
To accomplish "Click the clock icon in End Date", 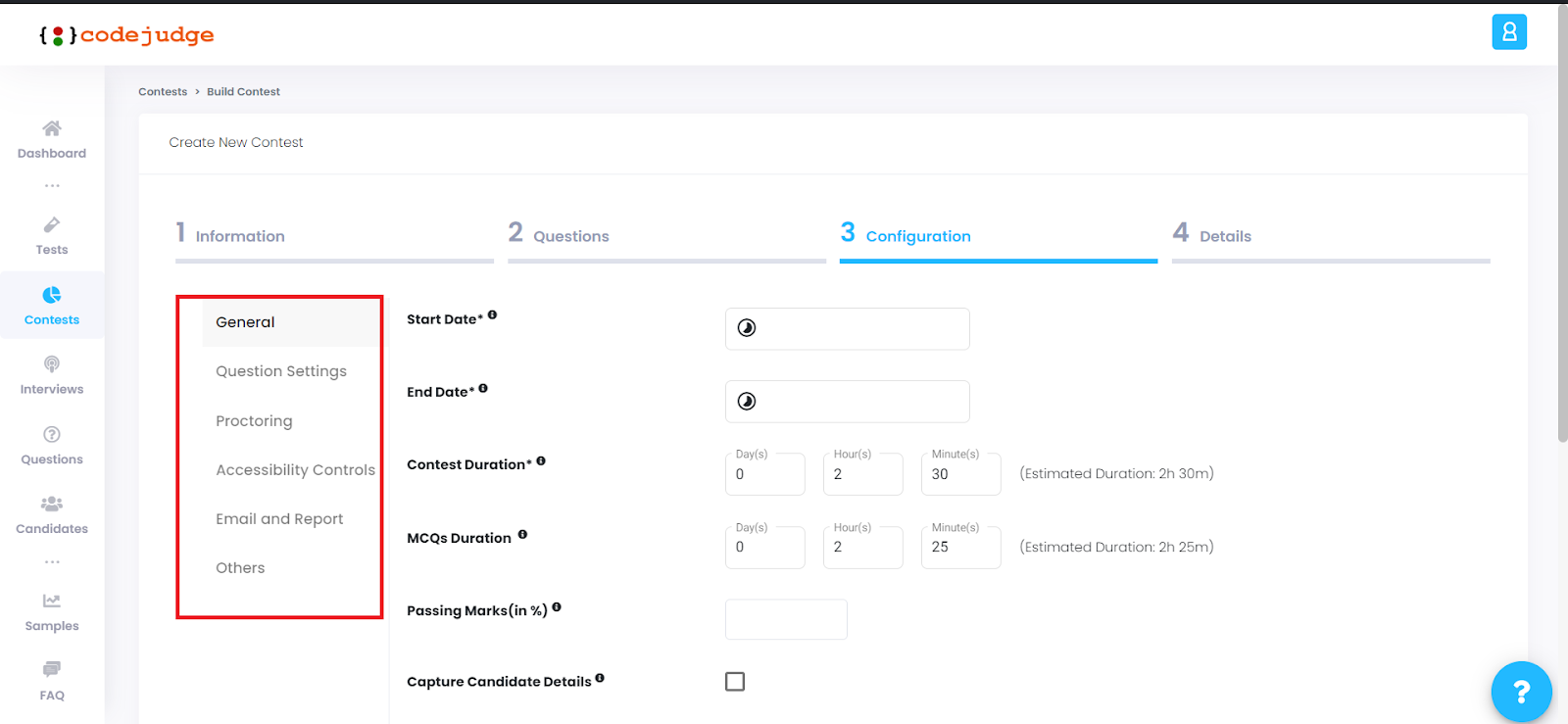I will [x=747, y=402].
